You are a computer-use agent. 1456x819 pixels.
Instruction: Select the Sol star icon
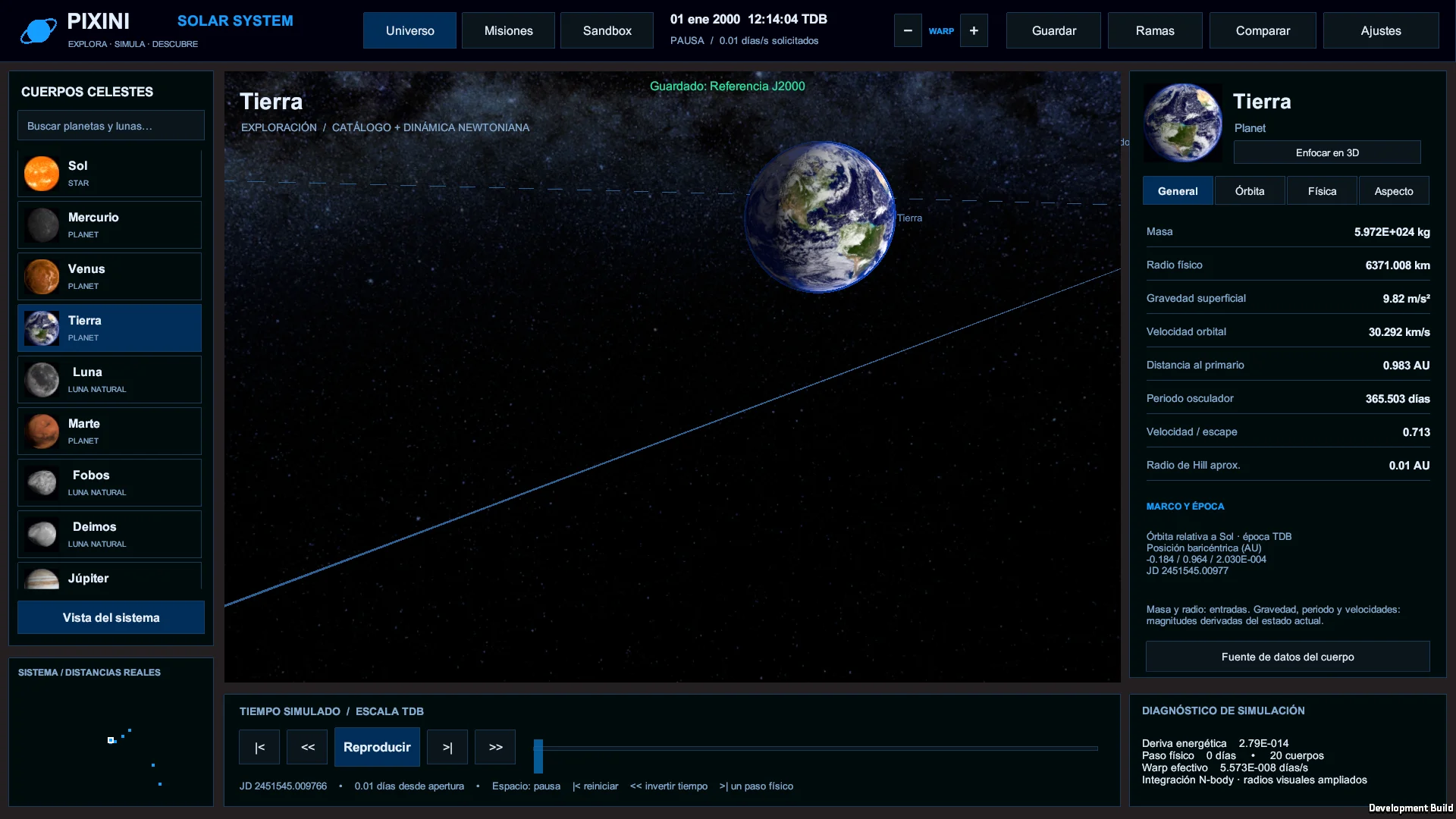[42, 174]
